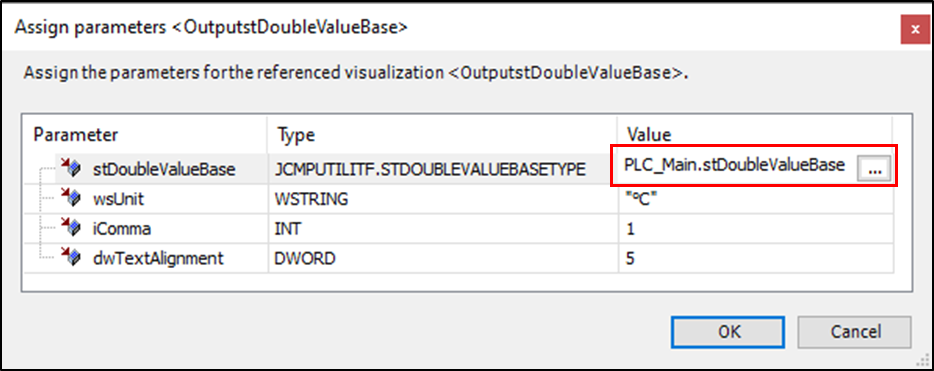Confirm with the OK button
Screen dimensions: 934x371
click(x=728, y=332)
